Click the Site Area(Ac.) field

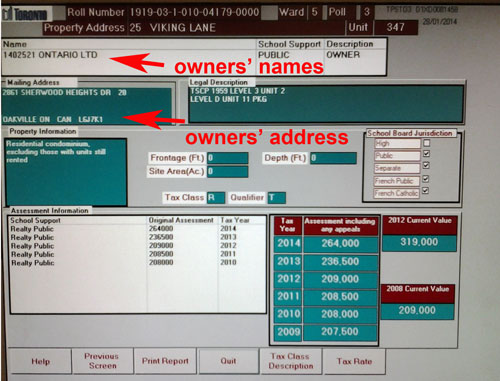tap(228, 172)
